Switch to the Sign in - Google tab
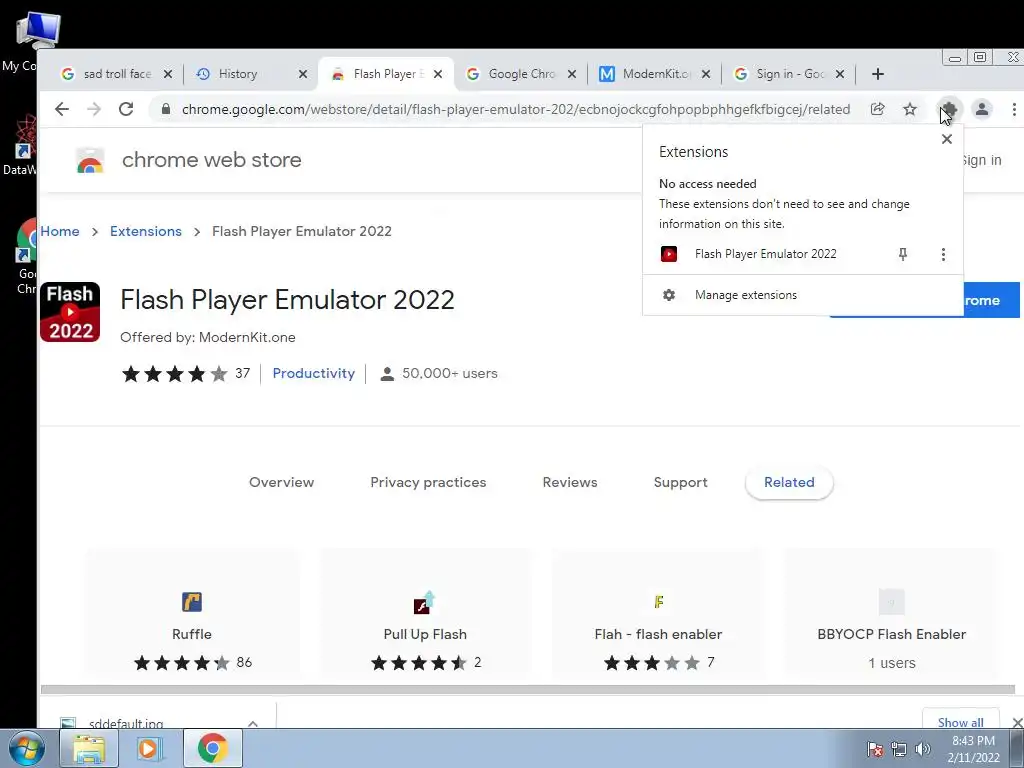Screen dimensions: 1024x768 (789, 74)
